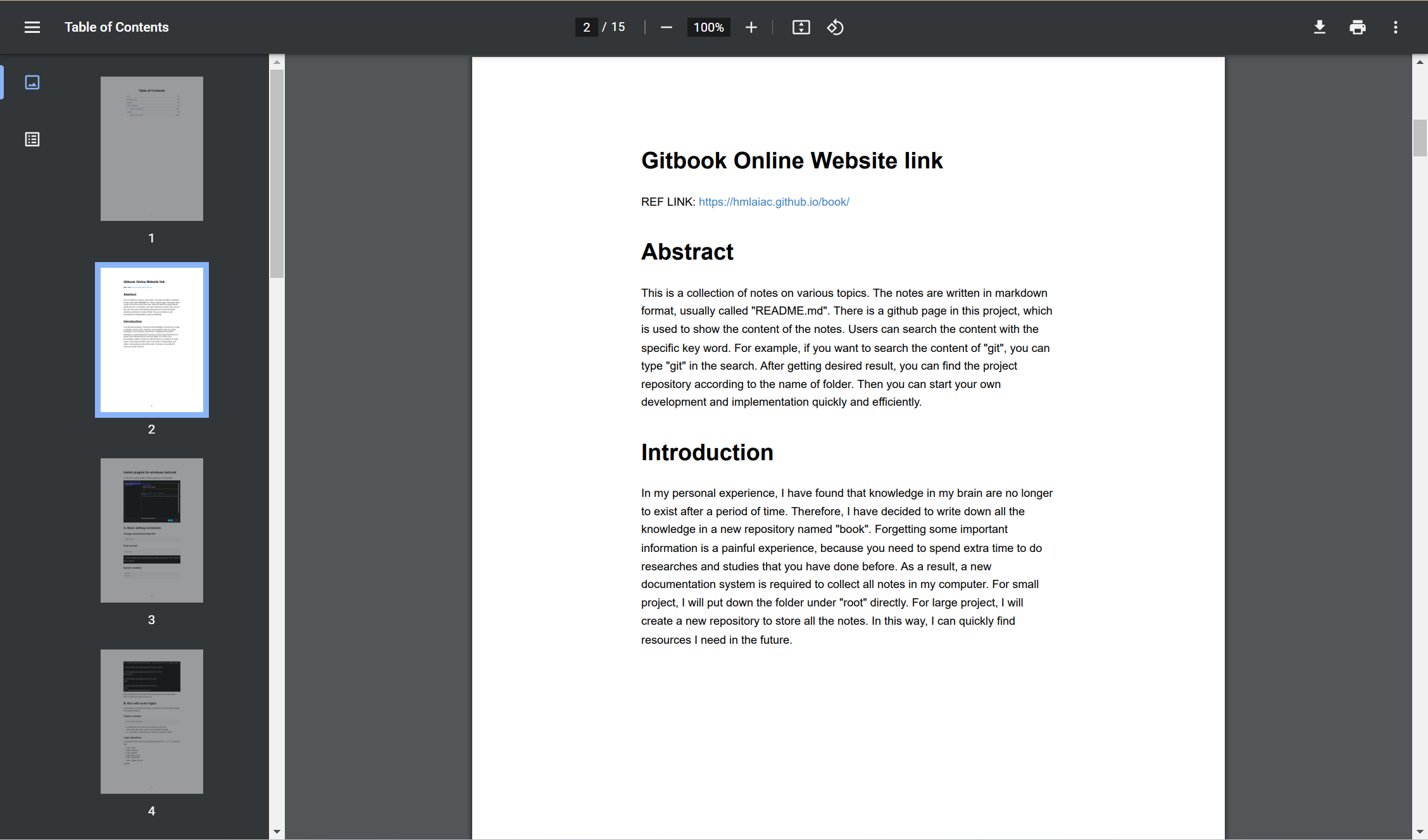The width and height of the screenshot is (1428, 840).
Task: Click the Gitbook Online Website link heading
Action: pyautogui.click(x=792, y=161)
